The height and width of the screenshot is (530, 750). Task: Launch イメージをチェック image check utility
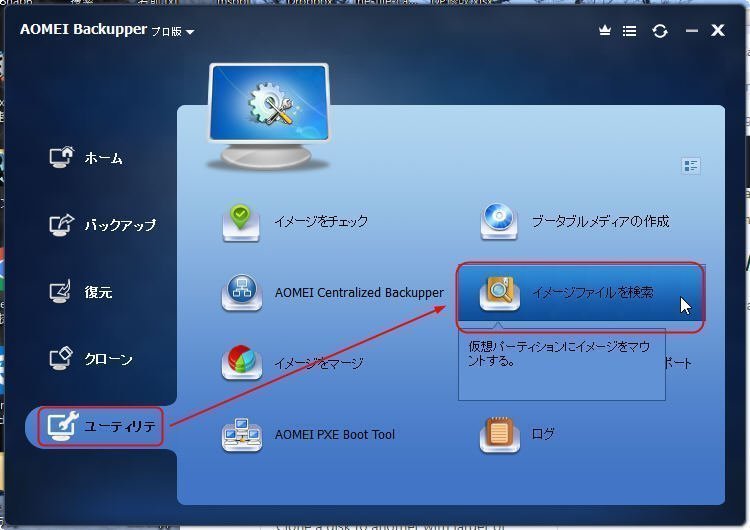click(x=321, y=221)
